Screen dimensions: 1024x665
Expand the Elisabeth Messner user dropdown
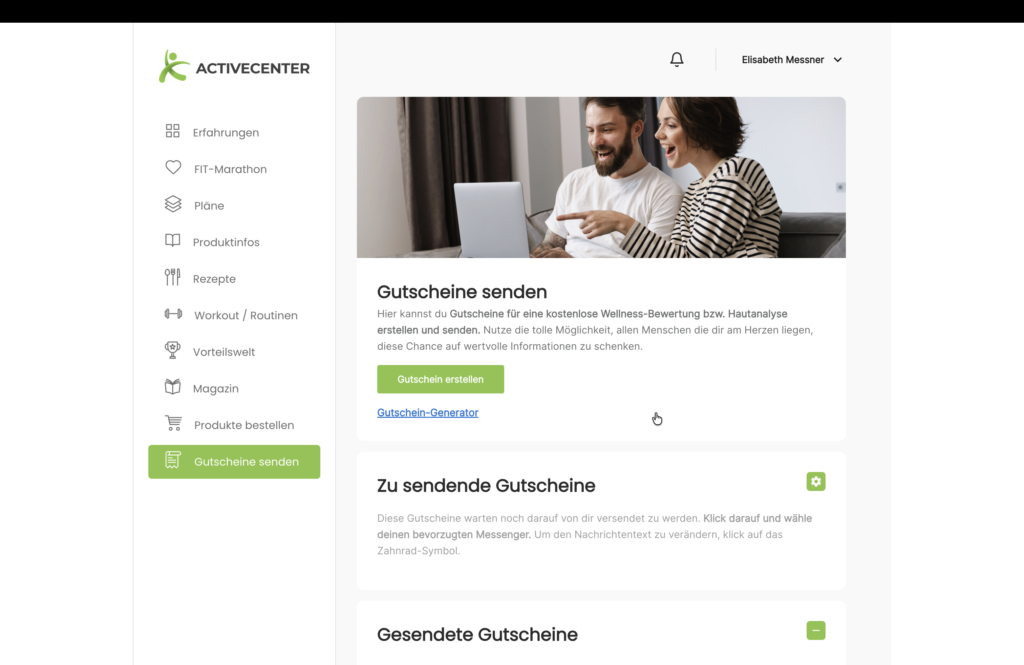[x=792, y=59]
